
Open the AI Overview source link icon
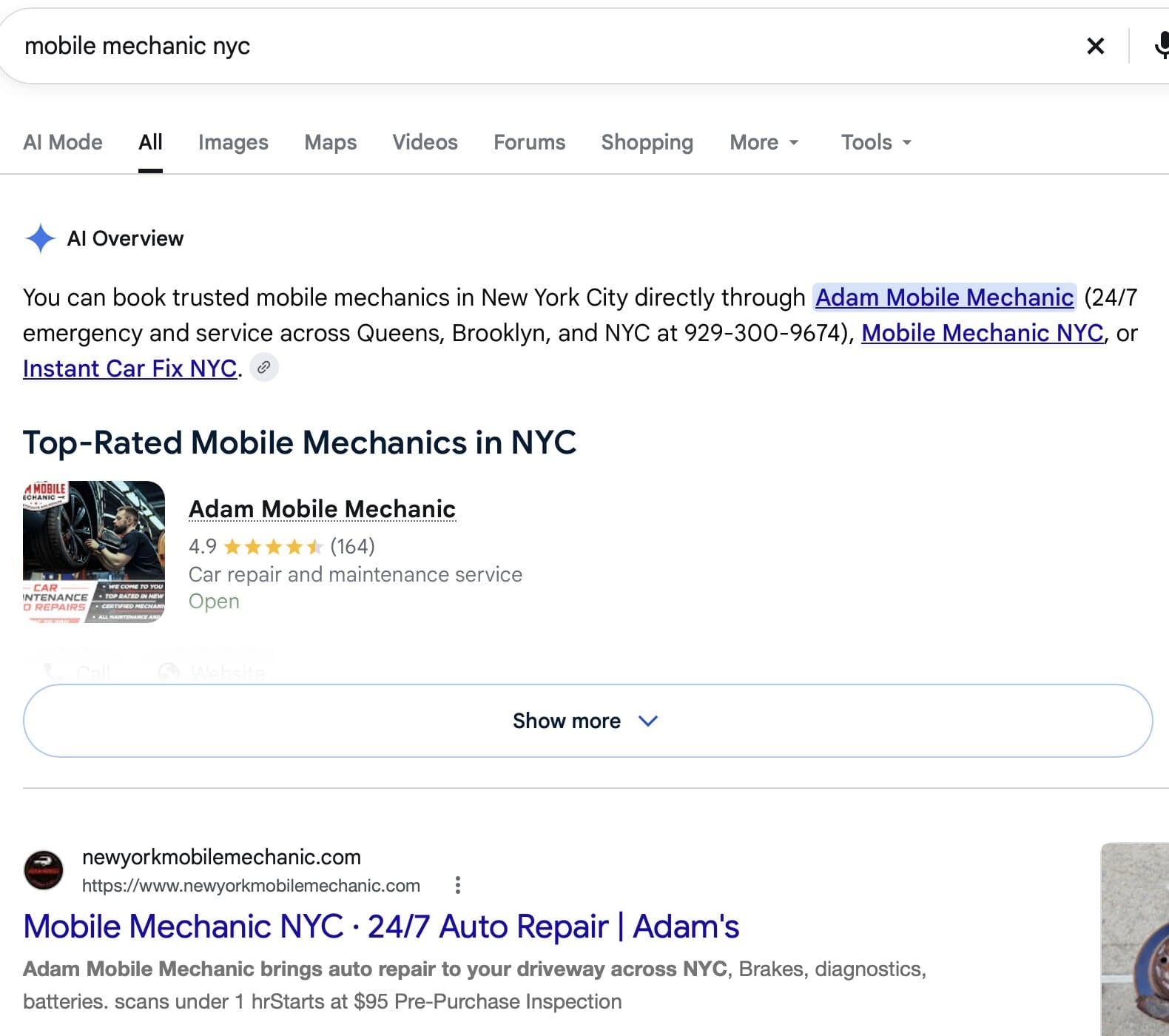point(264,368)
